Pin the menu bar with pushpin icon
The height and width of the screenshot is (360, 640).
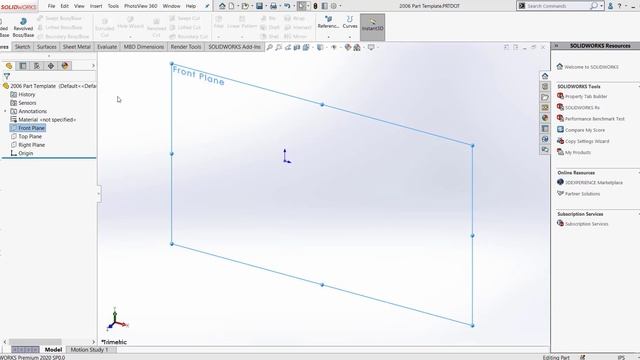coord(207,6)
